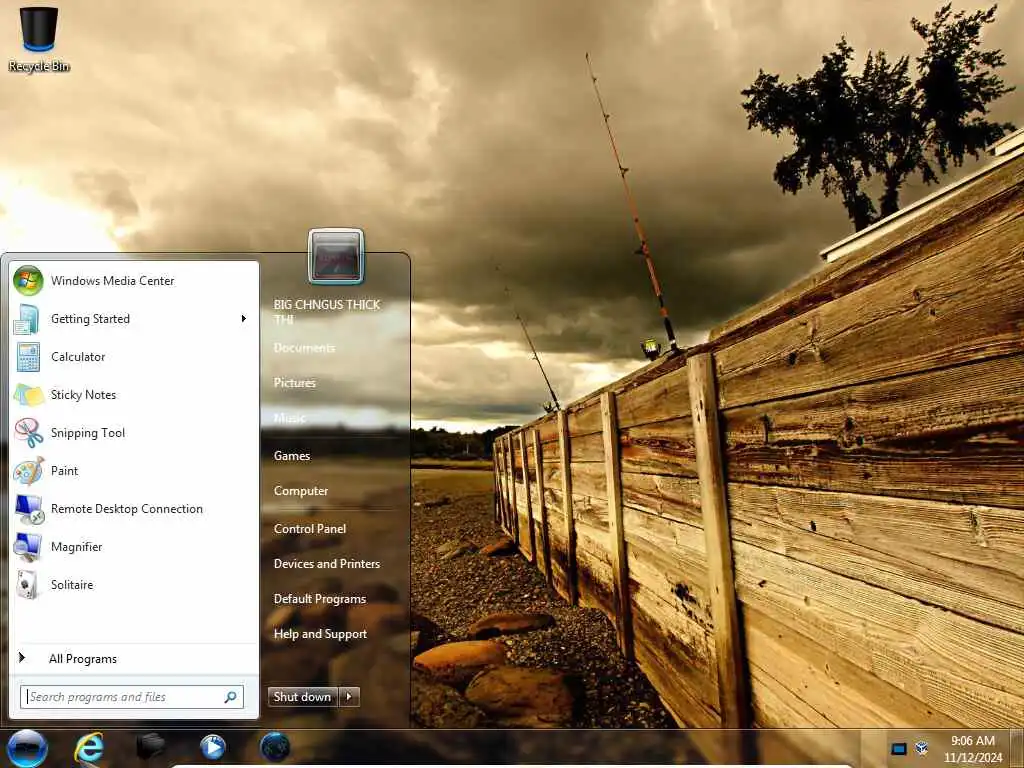Open the Sticky Notes icon
The width and height of the screenshot is (1024, 768).
tap(28, 394)
